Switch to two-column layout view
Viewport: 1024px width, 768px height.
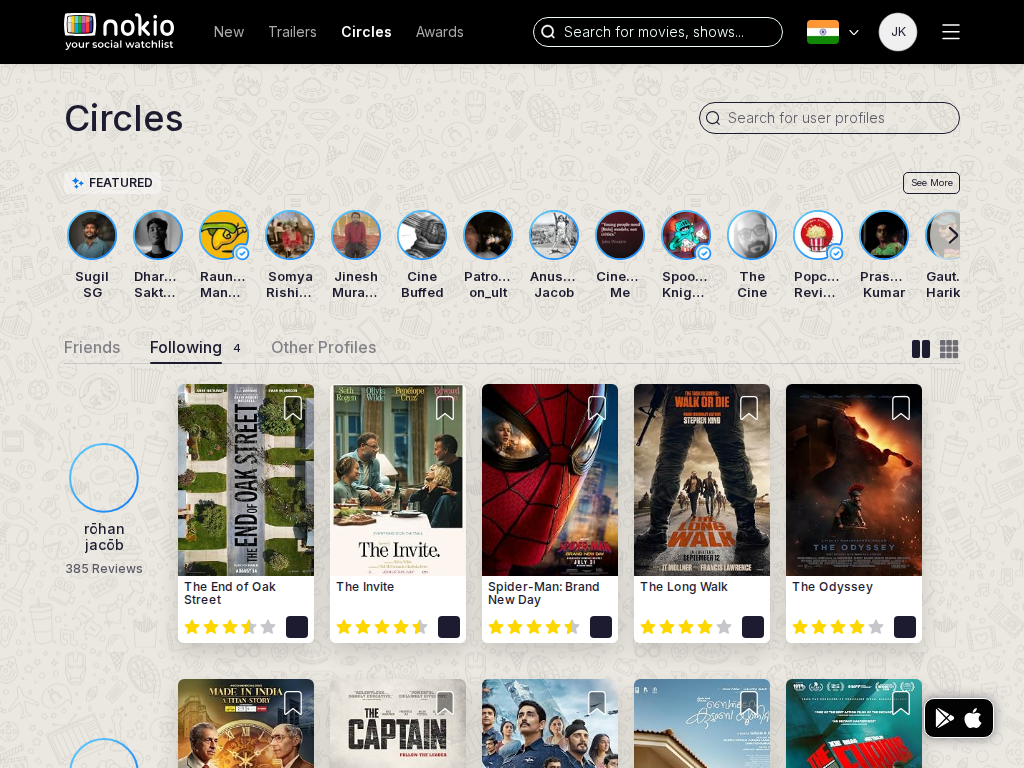(x=921, y=349)
